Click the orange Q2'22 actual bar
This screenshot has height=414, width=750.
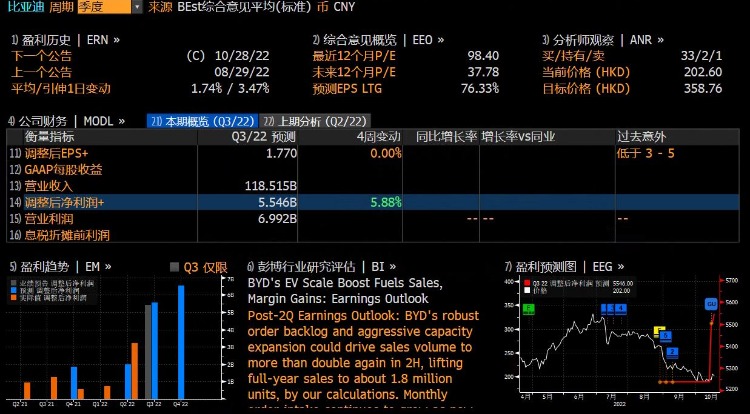pyautogui.click(x=134, y=370)
